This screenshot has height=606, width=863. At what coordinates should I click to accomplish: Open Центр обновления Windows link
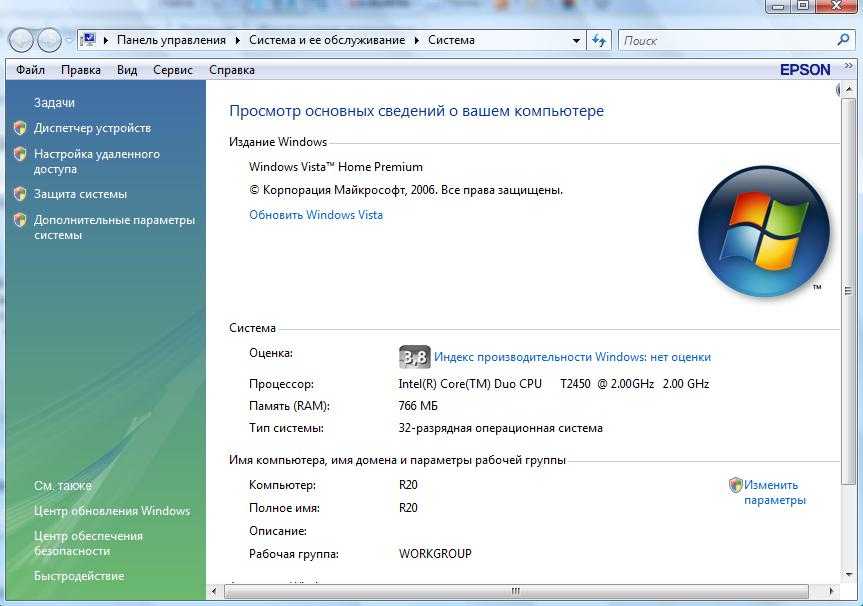pos(112,511)
